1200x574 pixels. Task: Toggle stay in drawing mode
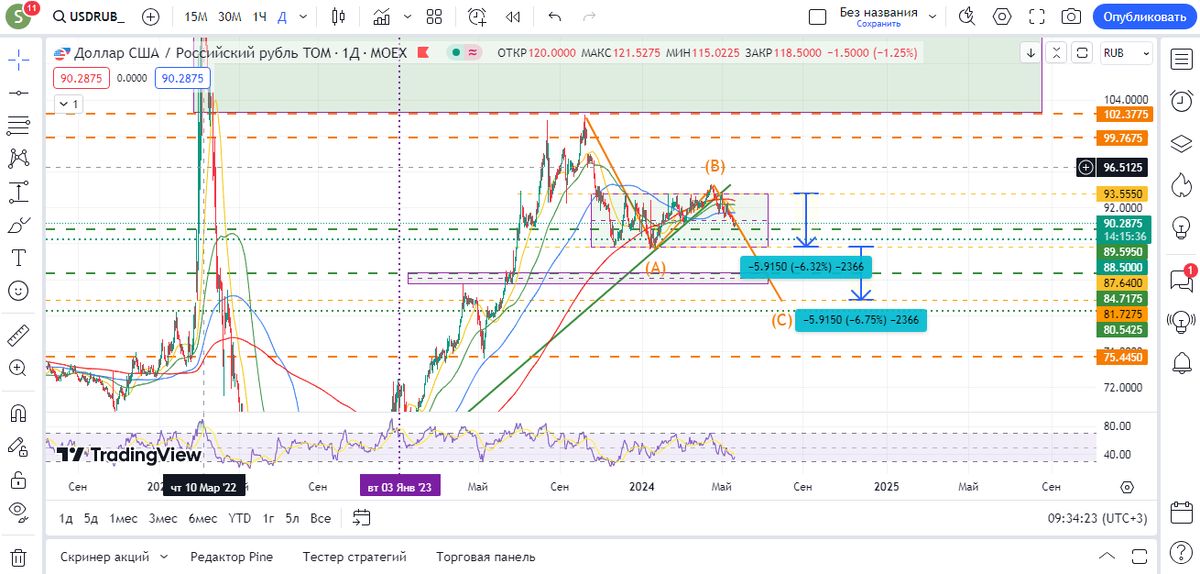pyautogui.click(x=18, y=446)
